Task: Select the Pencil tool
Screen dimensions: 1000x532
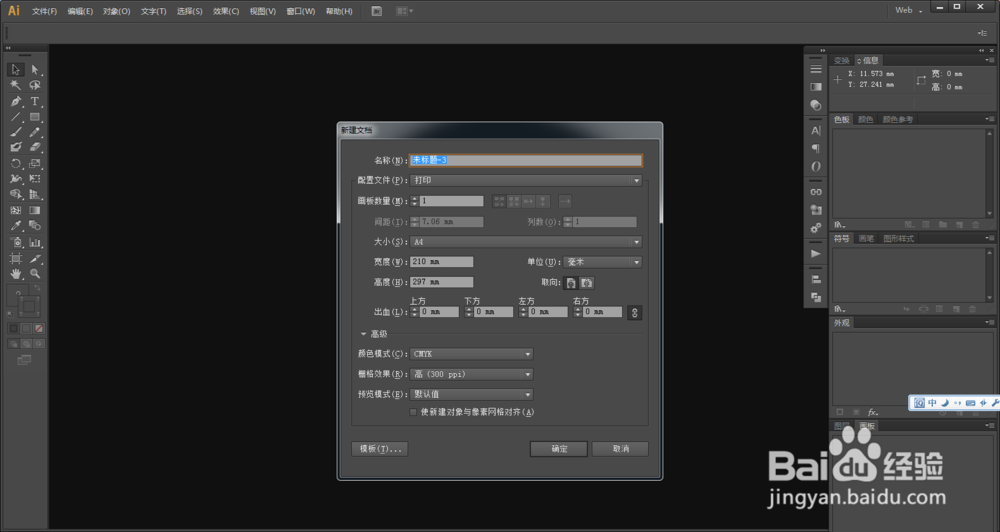Action: coord(35,132)
